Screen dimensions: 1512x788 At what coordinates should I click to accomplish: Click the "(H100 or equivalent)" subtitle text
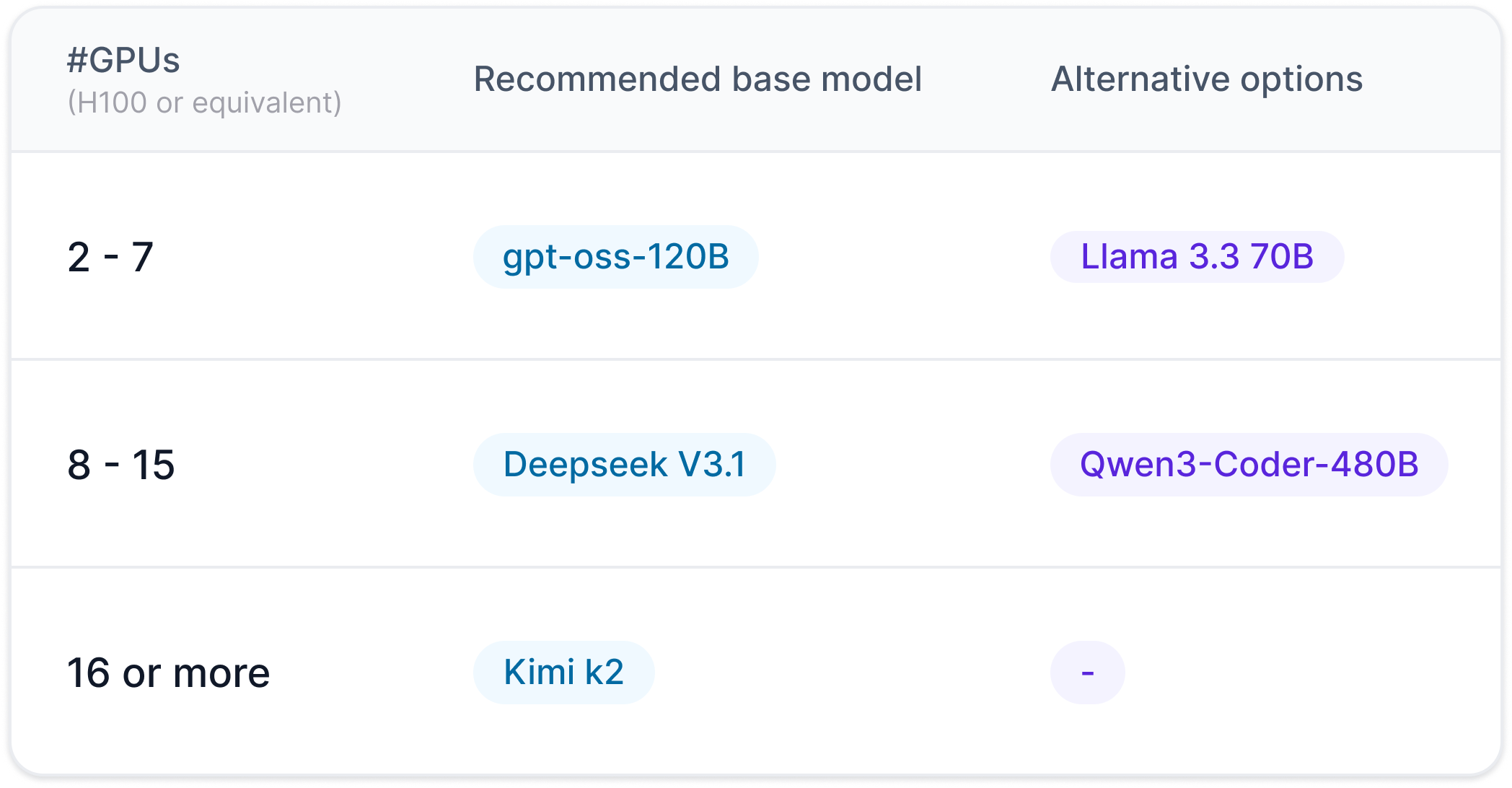coord(204,102)
